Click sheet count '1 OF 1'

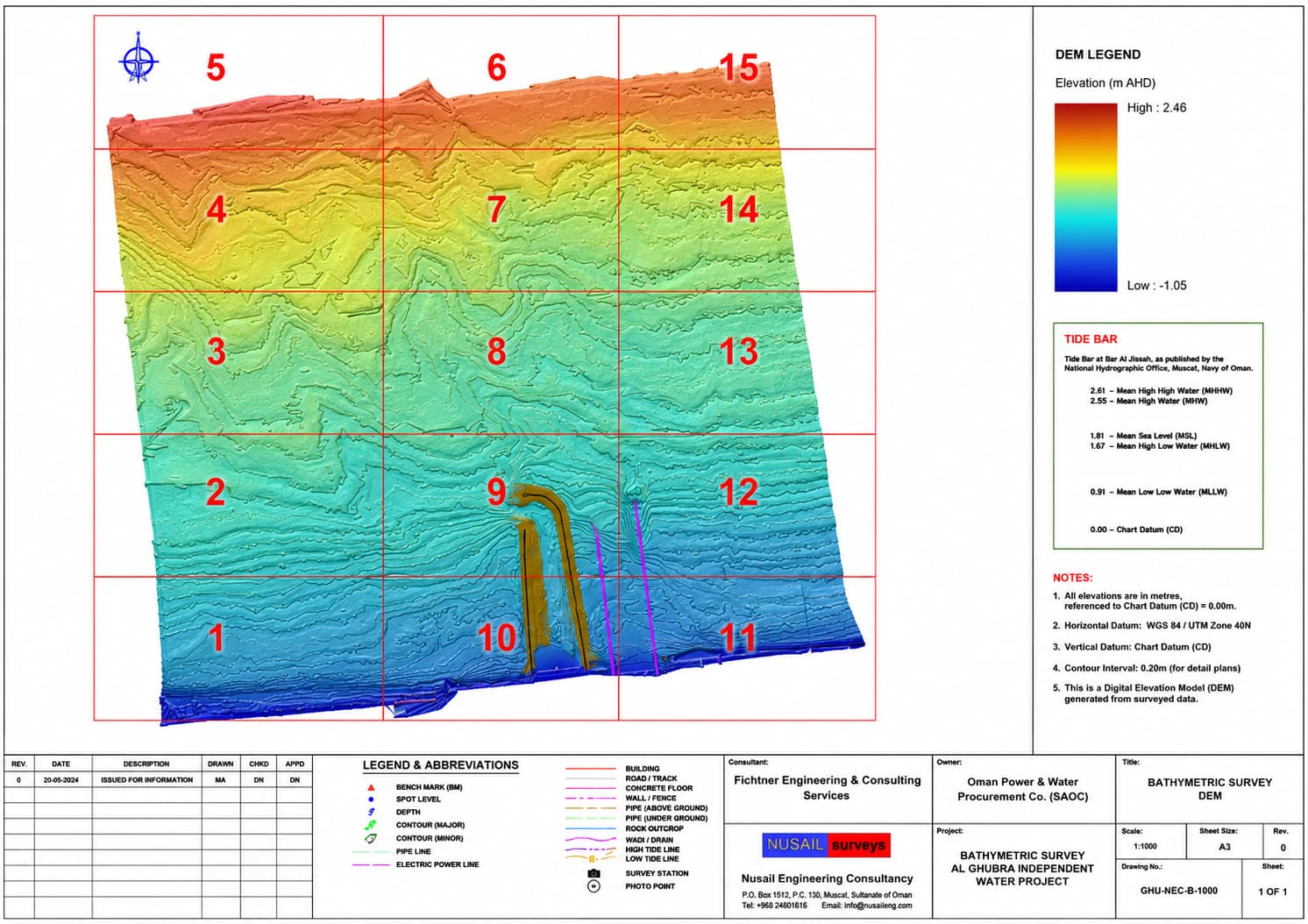tap(1272, 892)
